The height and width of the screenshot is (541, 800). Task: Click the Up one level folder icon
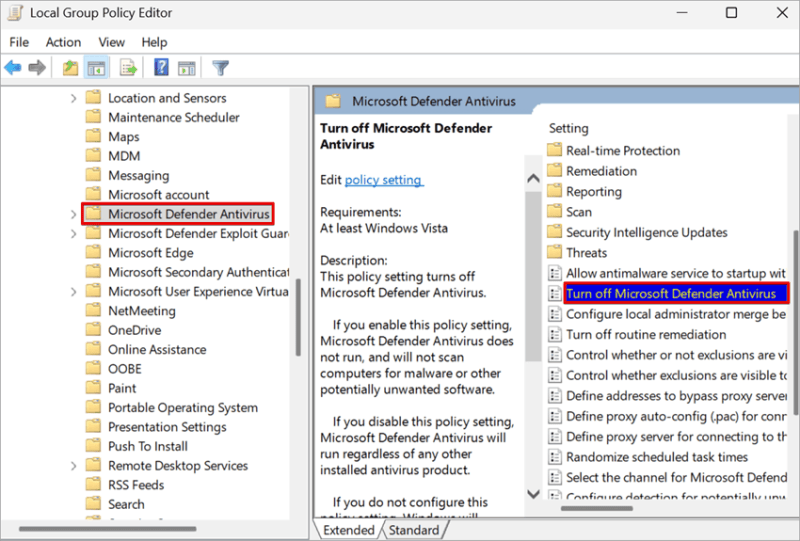pyautogui.click(x=70, y=67)
